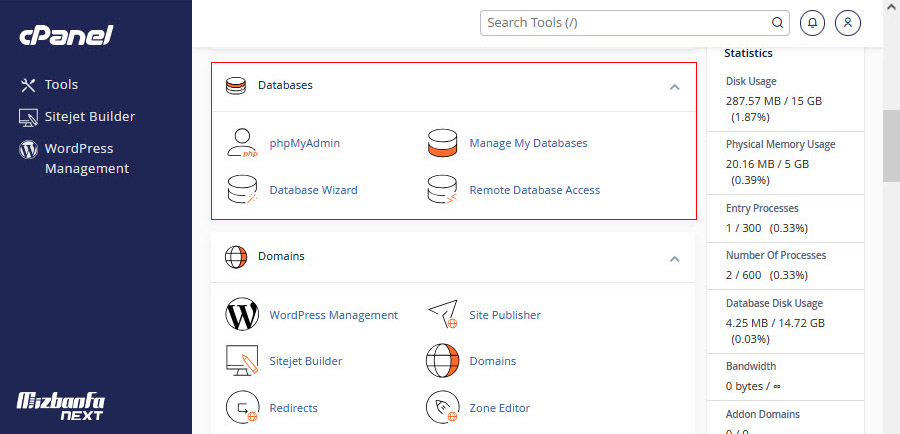Click the Site Publisher paper-plane icon

(x=443, y=314)
